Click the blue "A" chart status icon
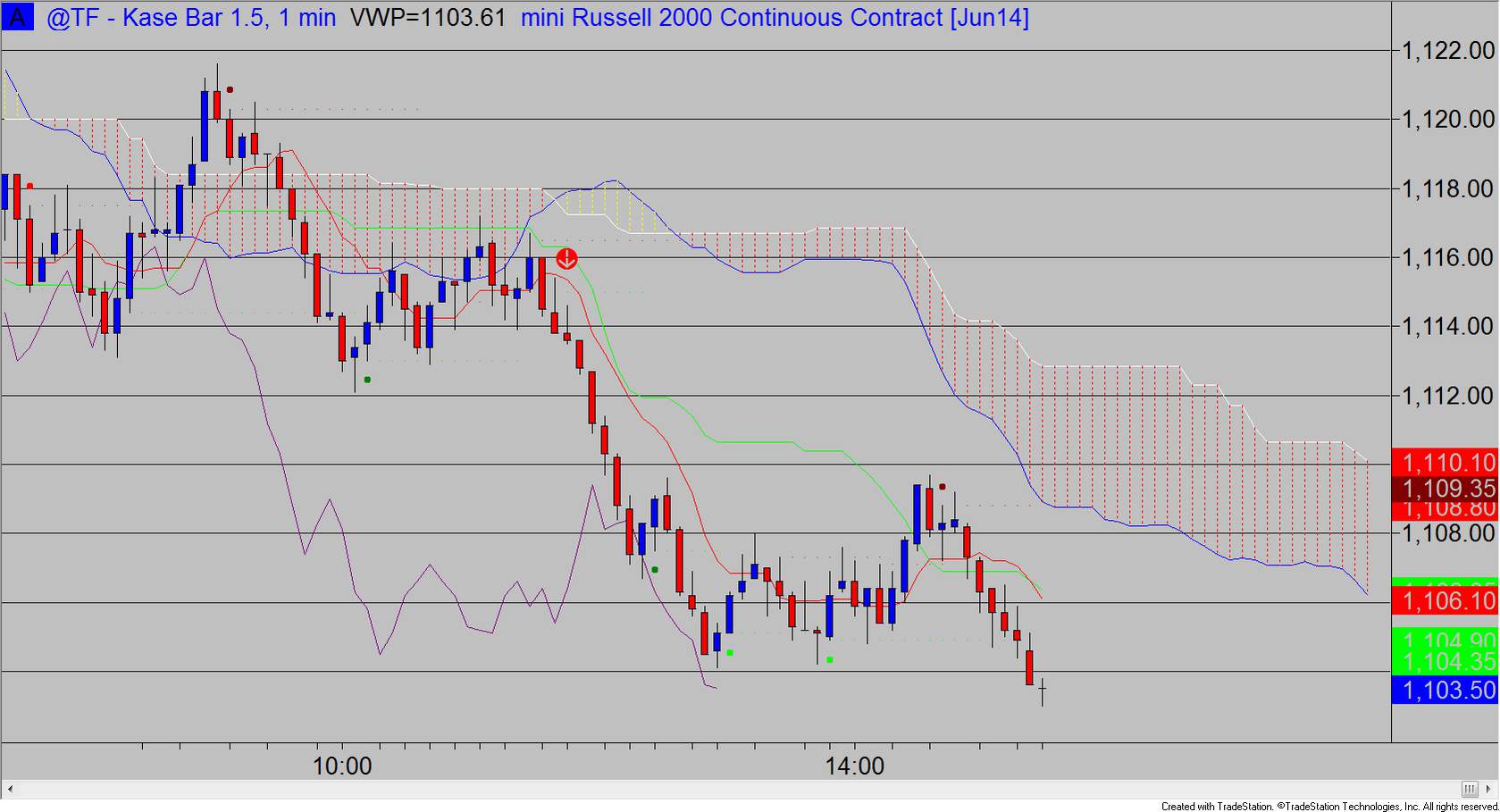1500x812 pixels. click(x=17, y=17)
